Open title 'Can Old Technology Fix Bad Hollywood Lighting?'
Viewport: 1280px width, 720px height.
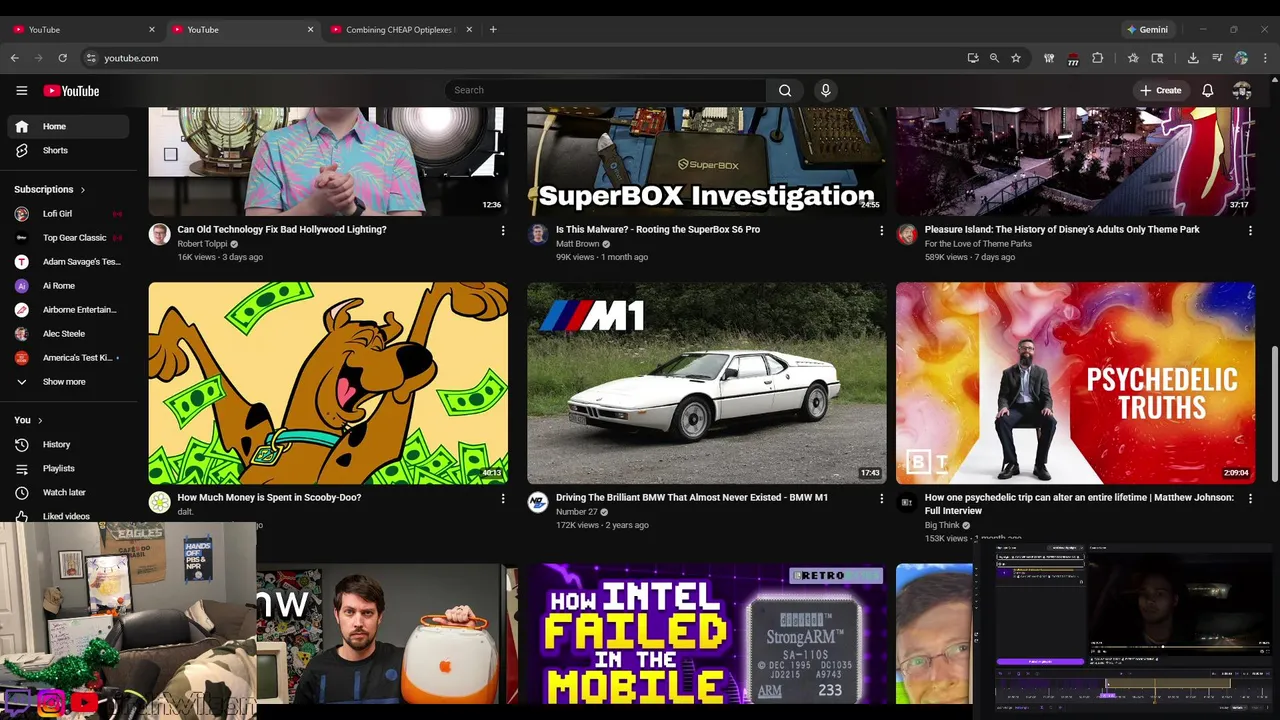282,229
